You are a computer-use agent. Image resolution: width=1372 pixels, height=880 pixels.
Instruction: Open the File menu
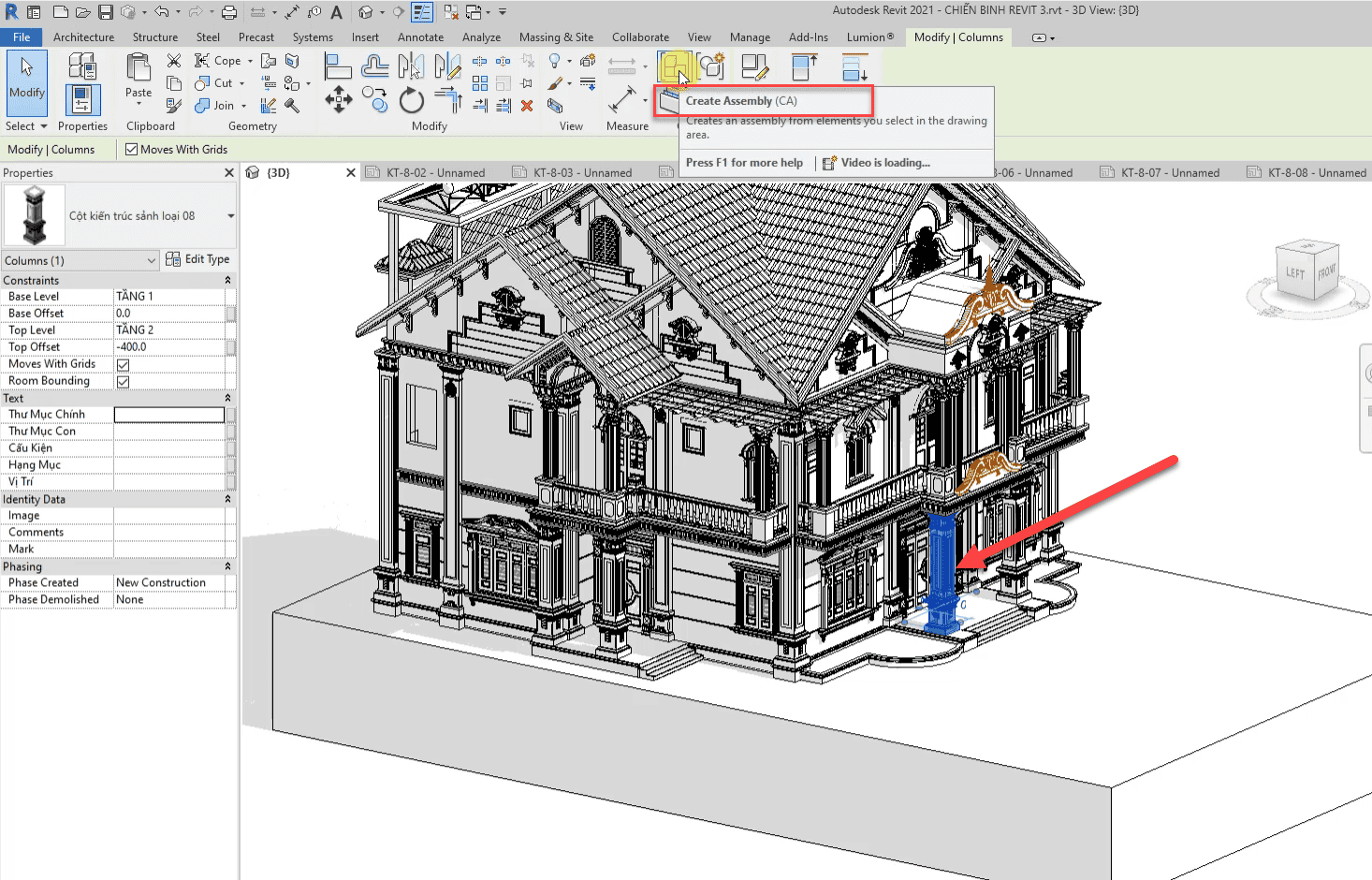22,37
